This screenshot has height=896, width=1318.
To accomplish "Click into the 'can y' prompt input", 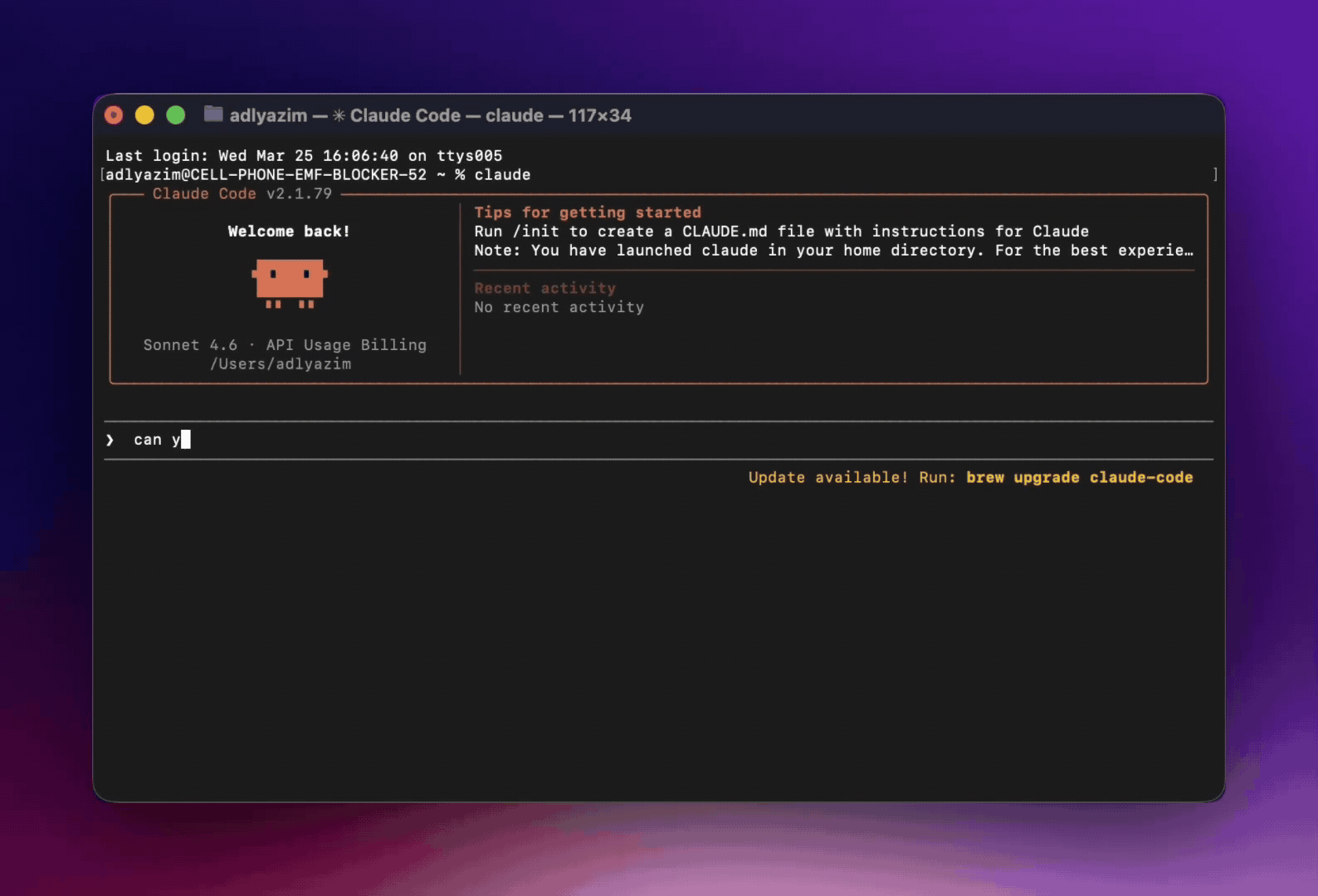I will (x=659, y=440).
